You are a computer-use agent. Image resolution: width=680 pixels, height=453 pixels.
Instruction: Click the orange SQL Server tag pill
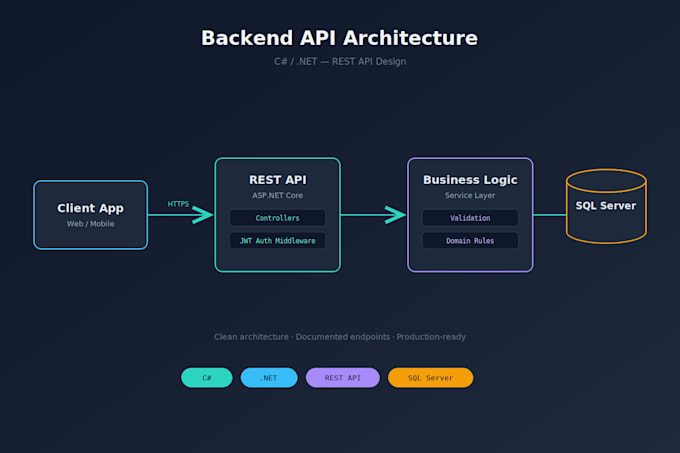click(x=430, y=378)
